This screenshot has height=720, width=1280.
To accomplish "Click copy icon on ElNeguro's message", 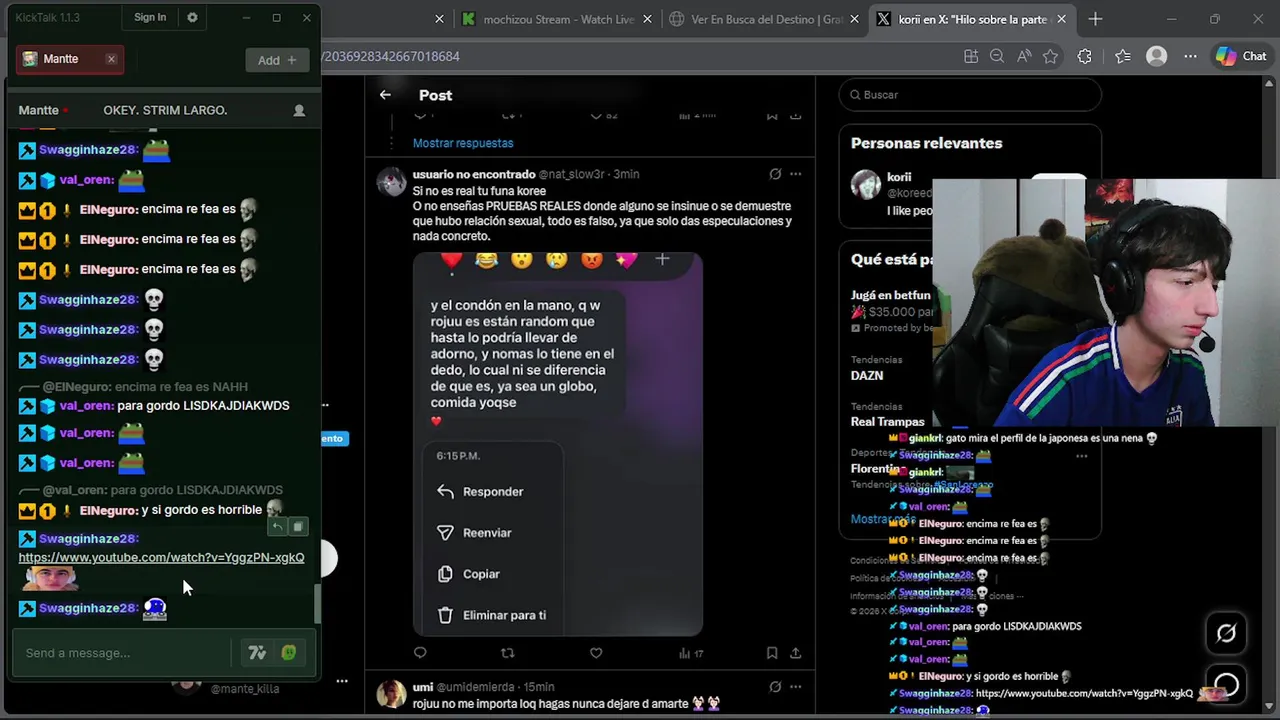I will click(297, 526).
